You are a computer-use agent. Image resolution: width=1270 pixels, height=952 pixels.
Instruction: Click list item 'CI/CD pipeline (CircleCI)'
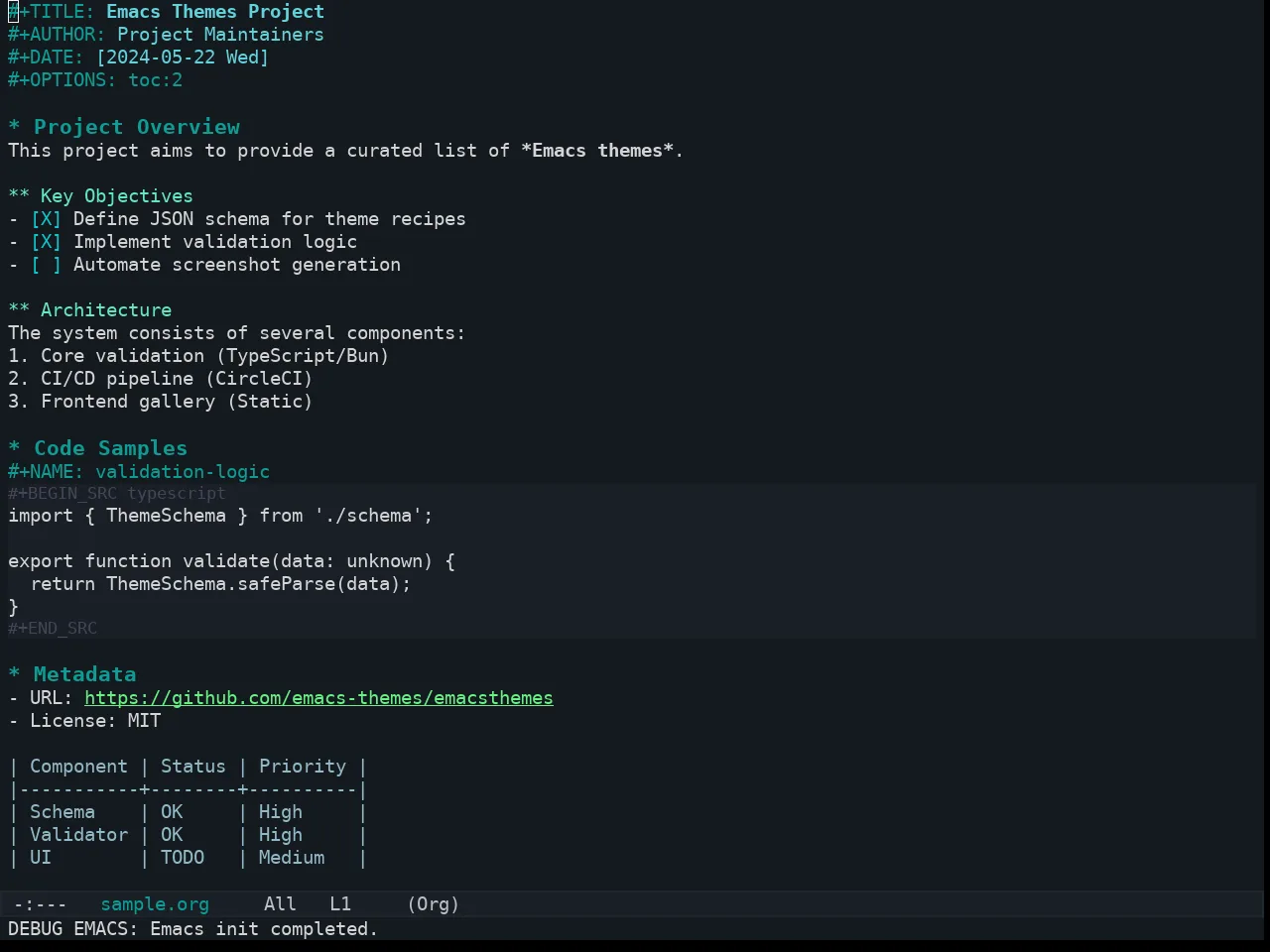[177, 379]
